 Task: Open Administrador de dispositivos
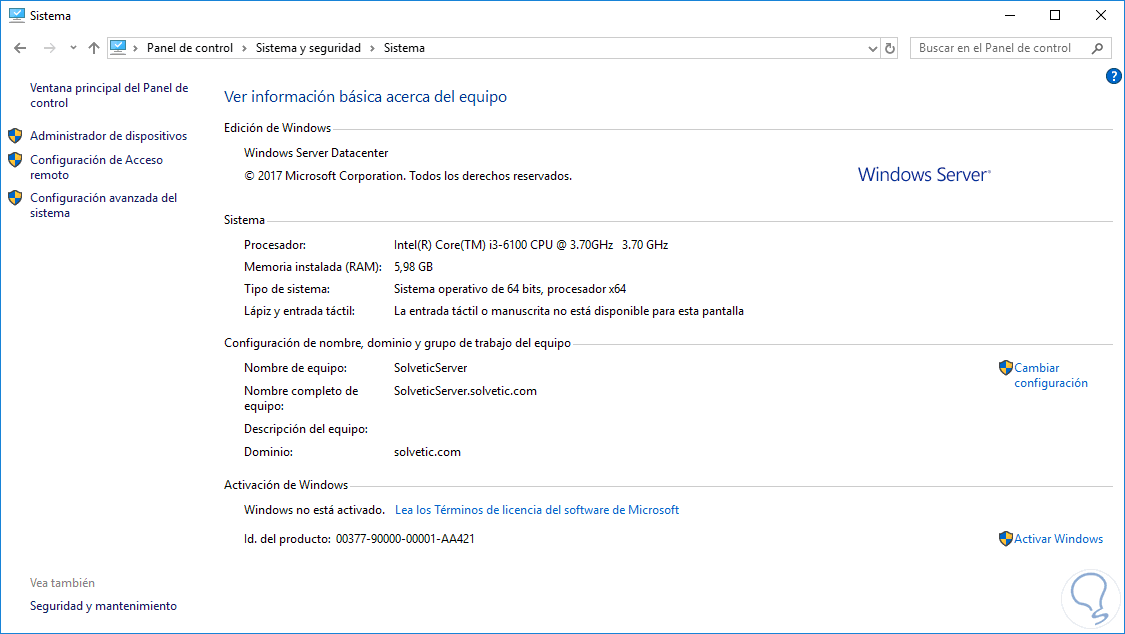[x=108, y=136]
